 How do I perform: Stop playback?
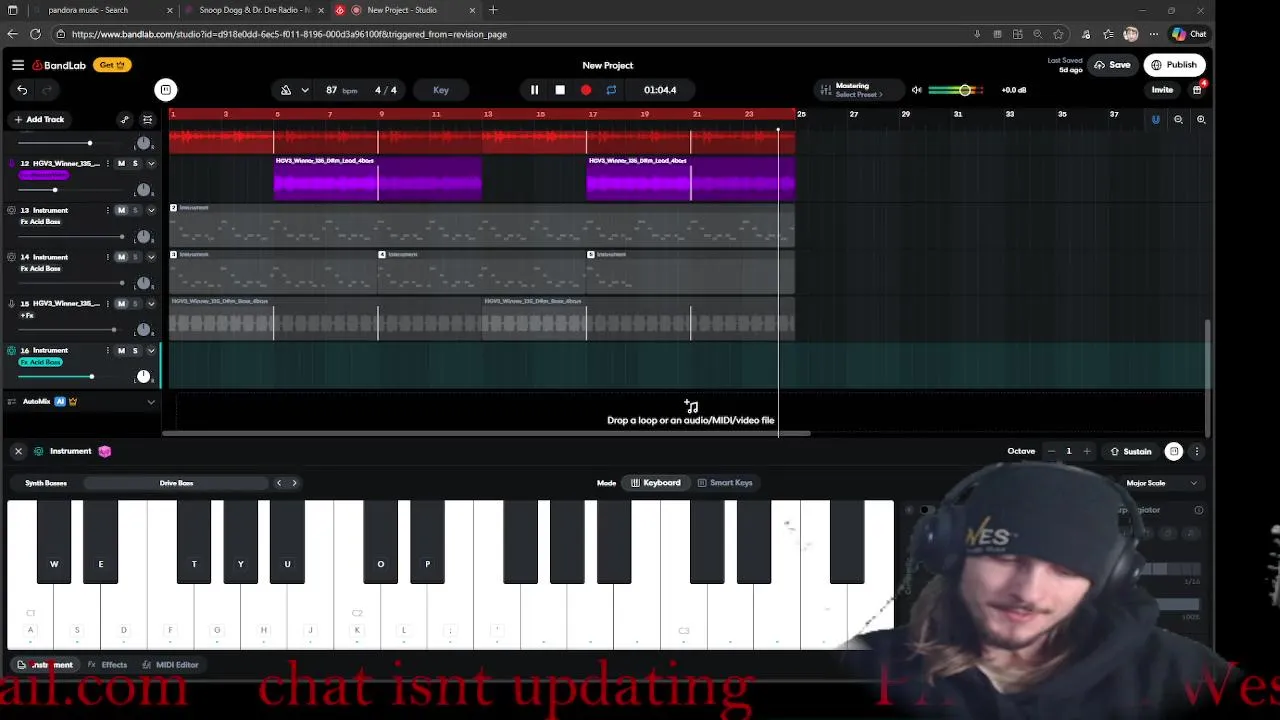pyautogui.click(x=560, y=90)
